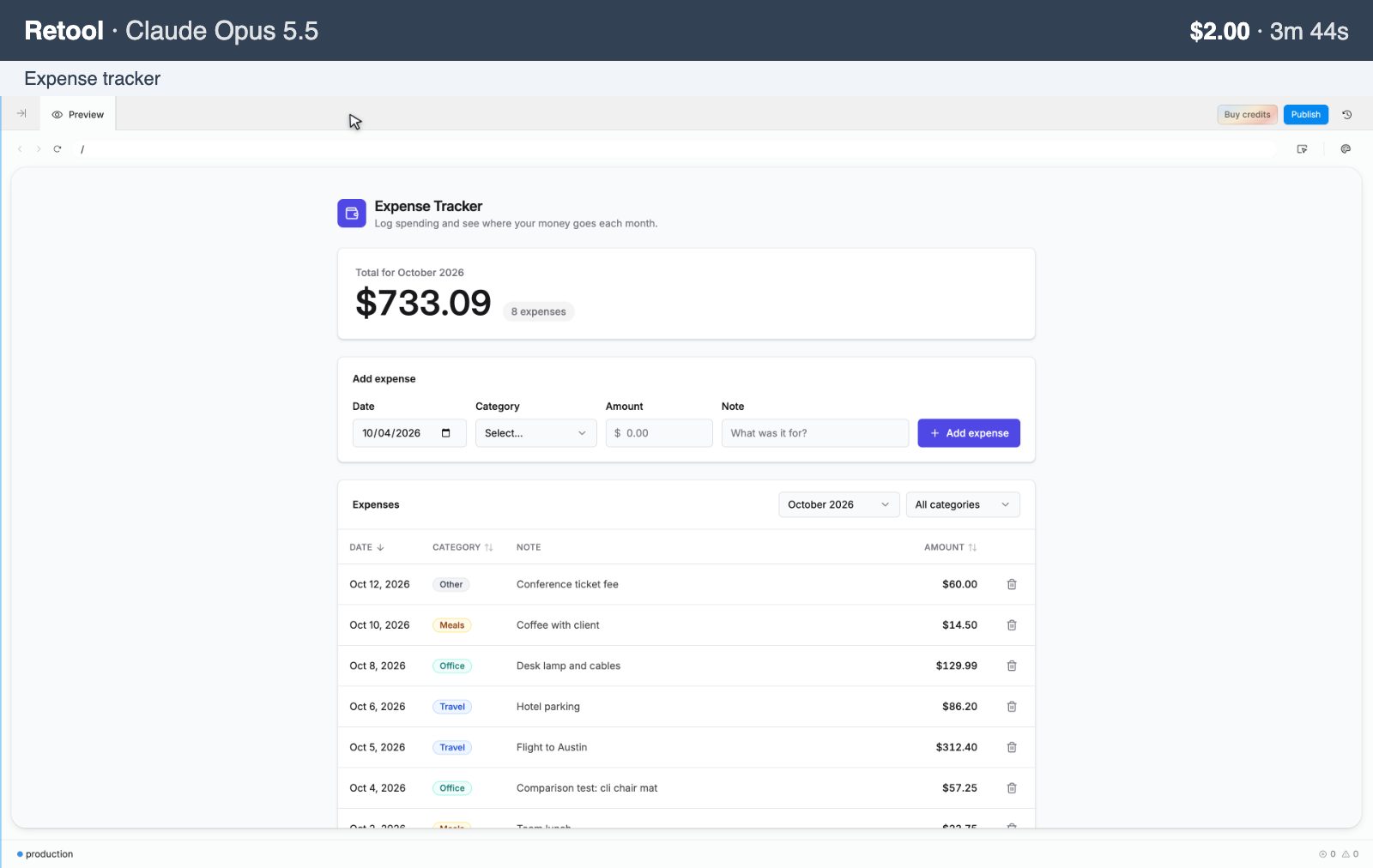
Task: Go forward in preview navigation
Action: coord(39,148)
